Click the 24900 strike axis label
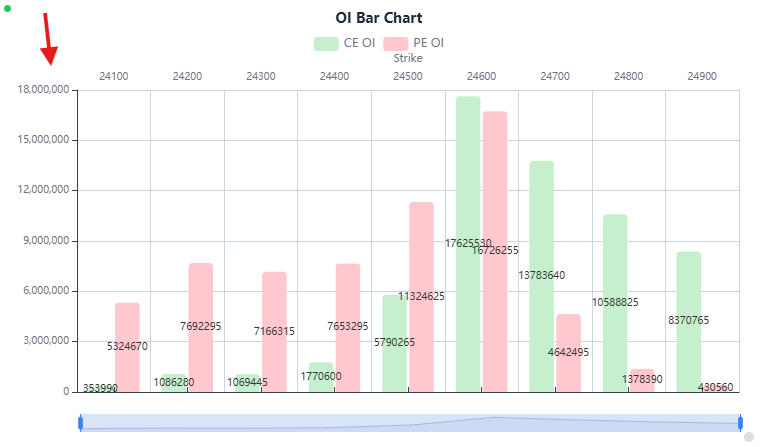 point(702,76)
